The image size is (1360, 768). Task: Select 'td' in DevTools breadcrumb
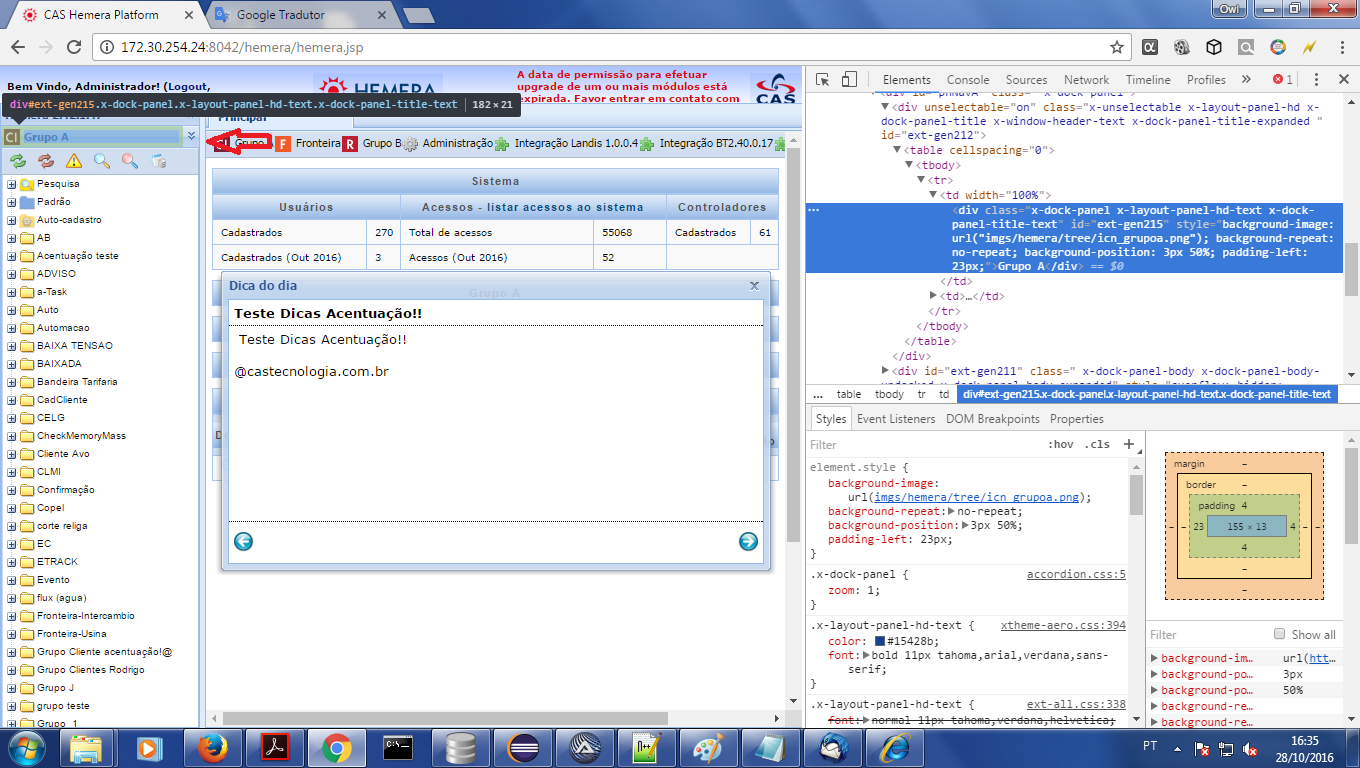(944, 394)
